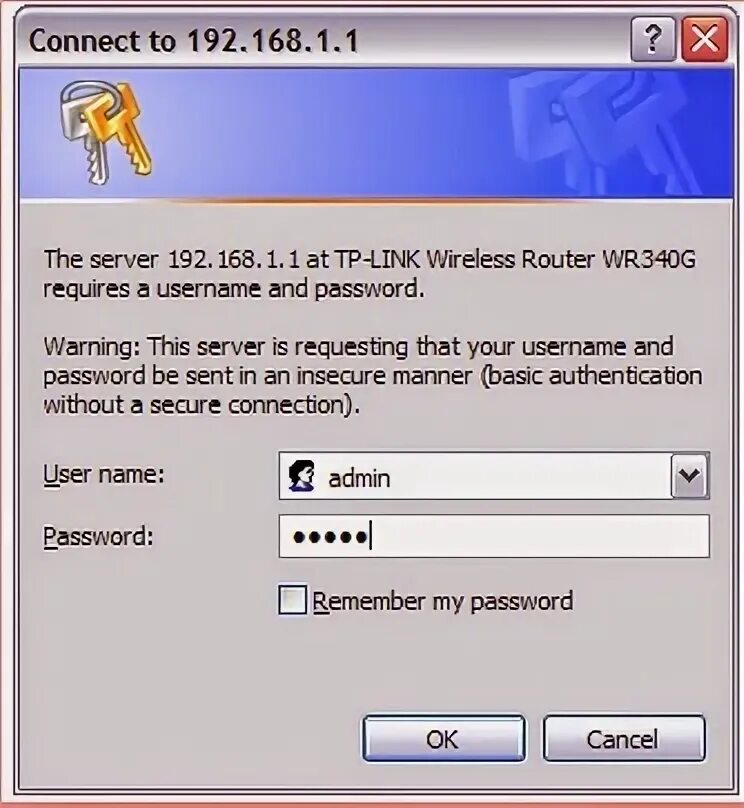Click the padlock and keys icon
744x808 pixels.
point(106,132)
